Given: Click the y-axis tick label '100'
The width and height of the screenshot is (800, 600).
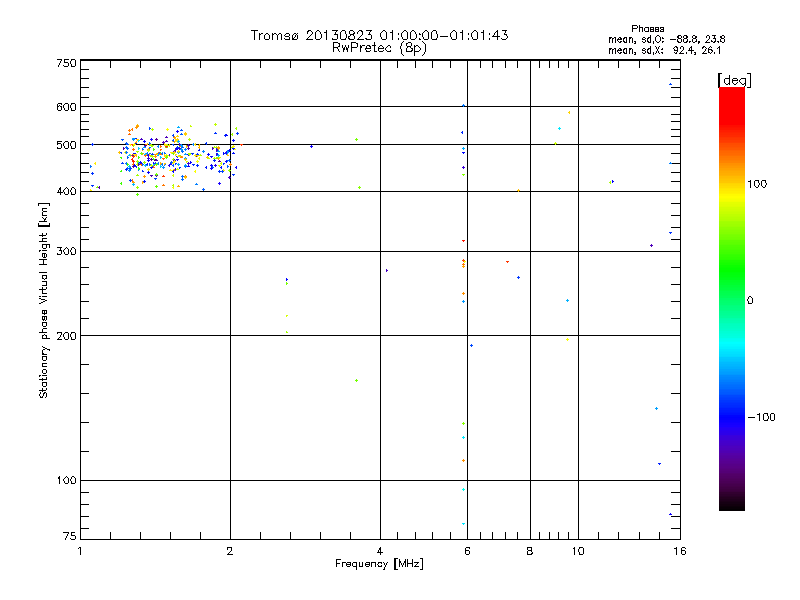Looking at the screenshot, I should 66,481.
